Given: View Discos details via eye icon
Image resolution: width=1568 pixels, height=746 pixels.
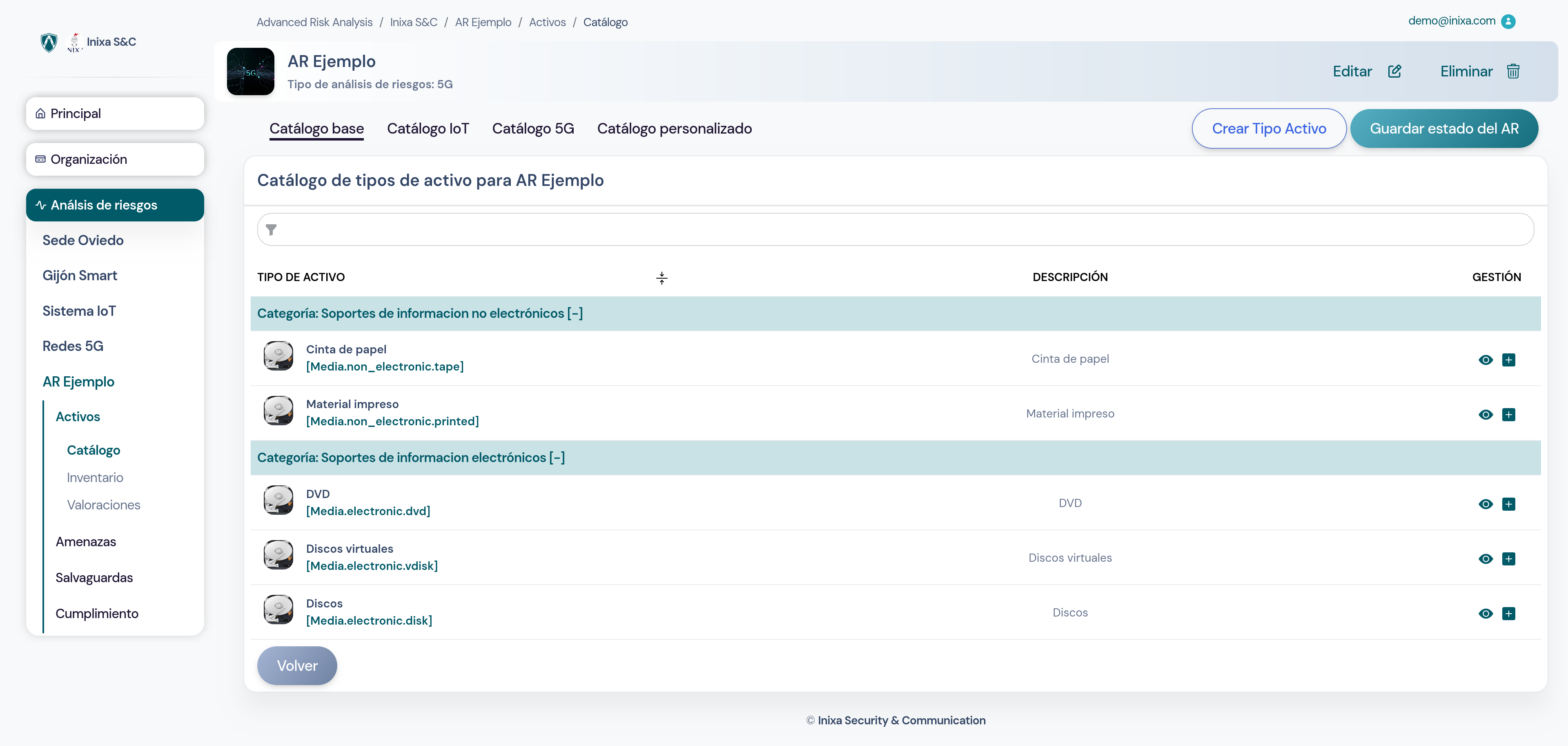Looking at the screenshot, I should 1485,613.
